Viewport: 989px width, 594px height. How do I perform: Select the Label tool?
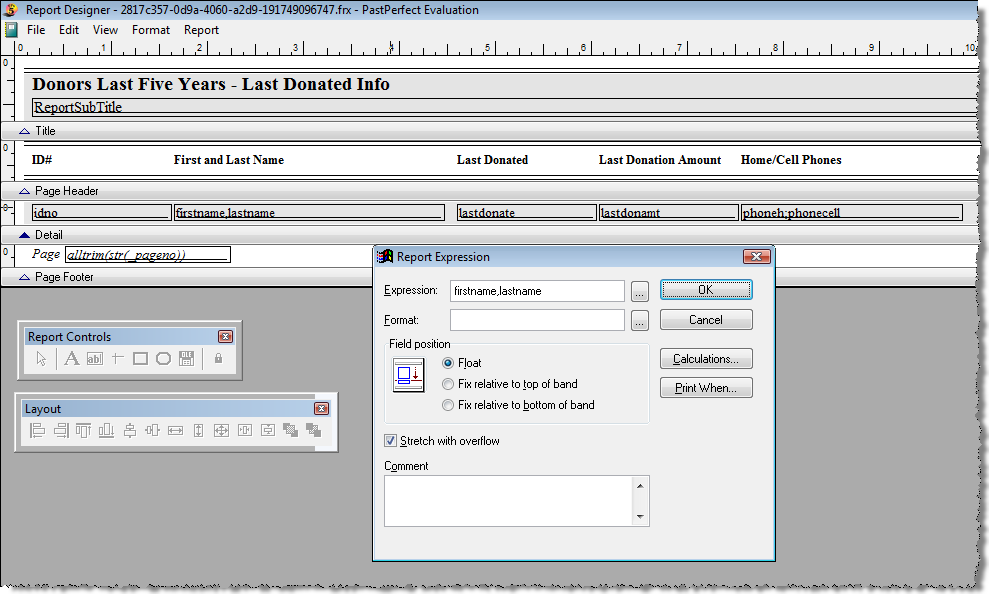pyautogui.click(x=71, y=359)
